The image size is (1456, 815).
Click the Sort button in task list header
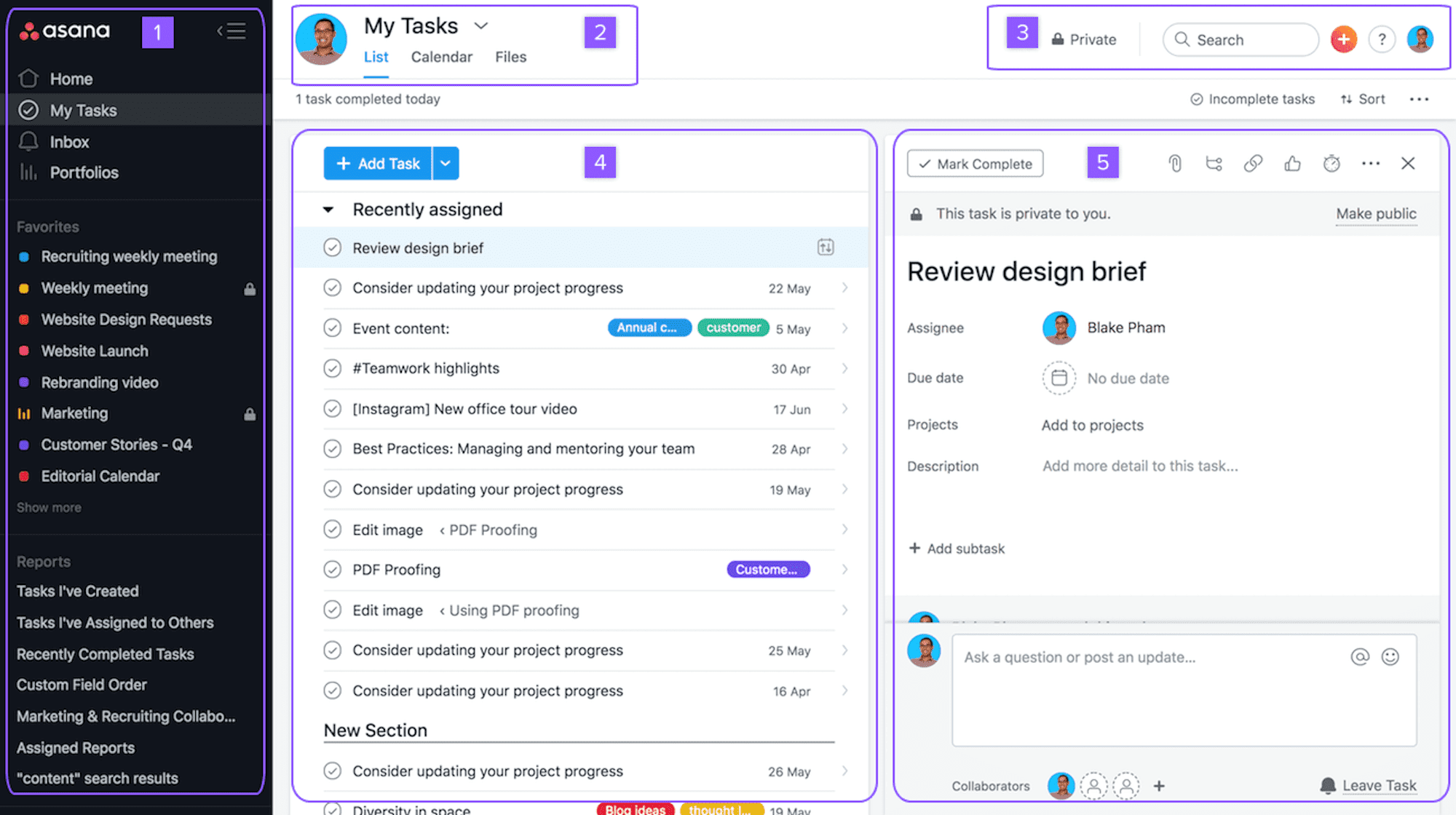pyautogui.click(x=1362, y=98)
